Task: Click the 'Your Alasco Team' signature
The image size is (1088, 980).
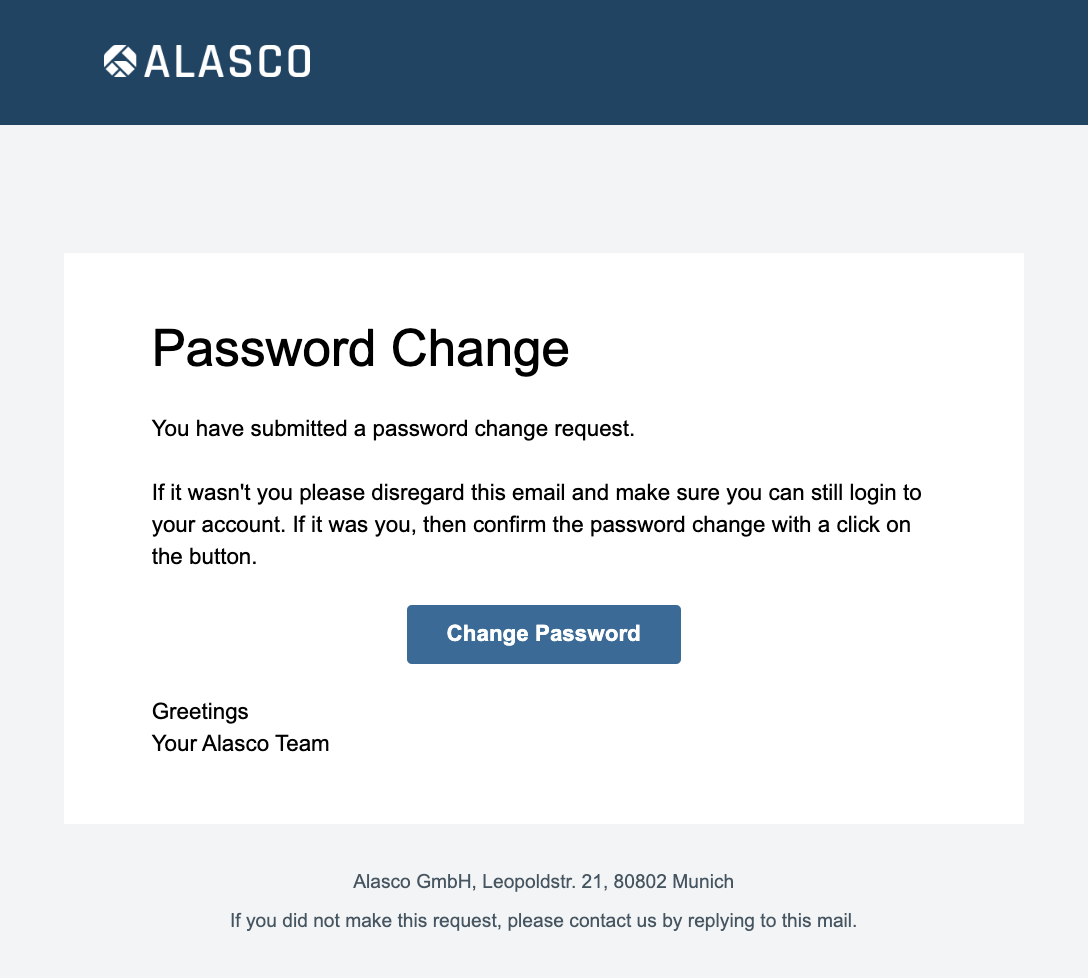Action: pos(240,743)
